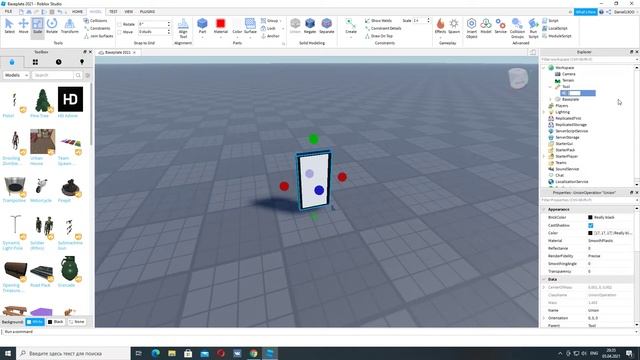Insert a new LocalScript
640x360 pixels.
(x=554, y=28)
